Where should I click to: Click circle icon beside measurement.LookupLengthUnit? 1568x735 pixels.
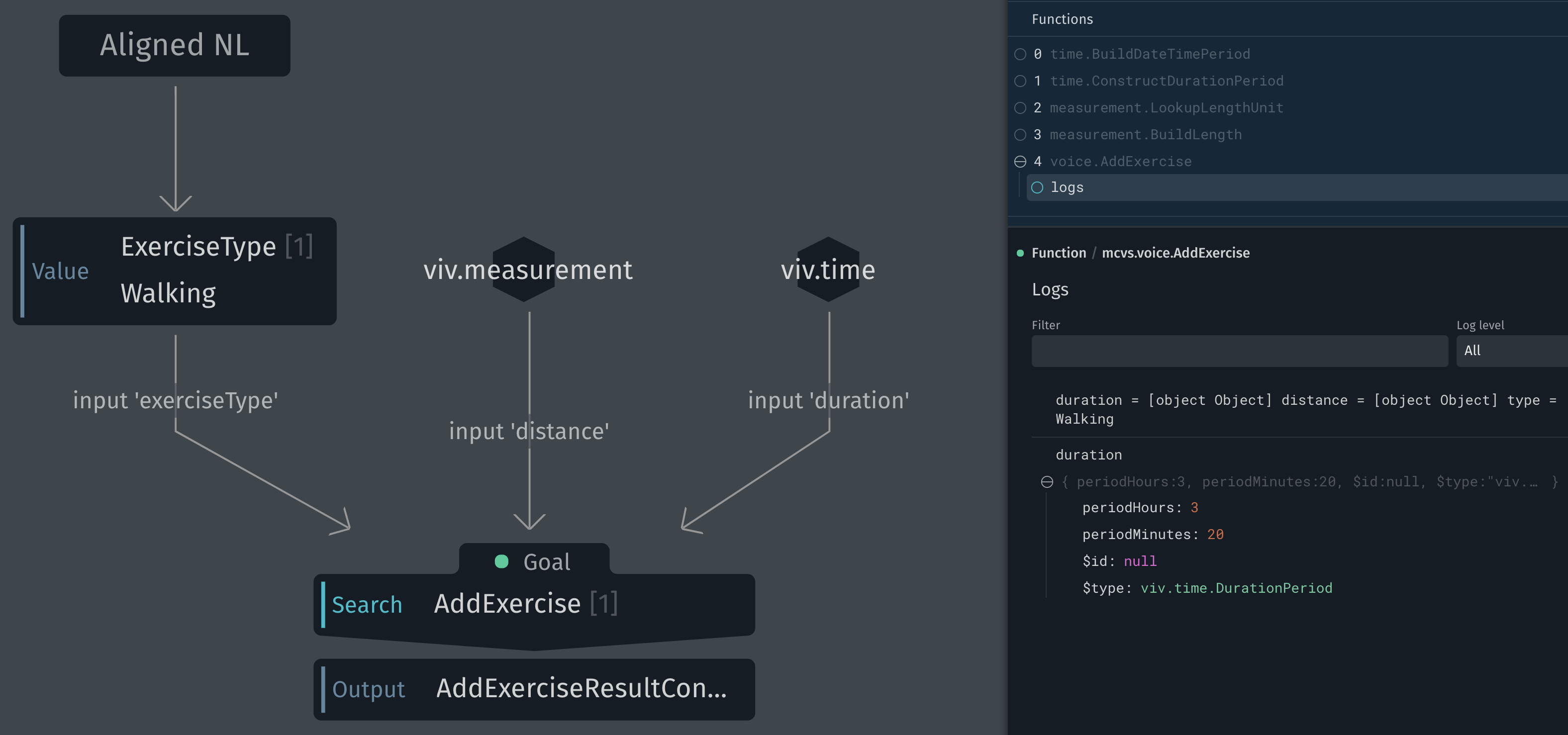tap(1020, 108)
